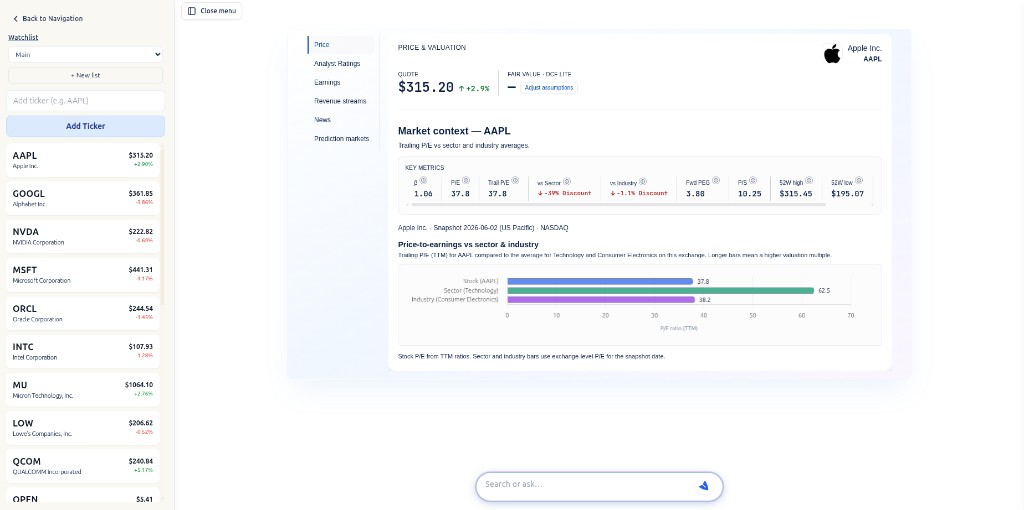This screenshot has width=1024, height=510.
Task: Click the info icon beside vs Sector
Action: click(567, 182)
